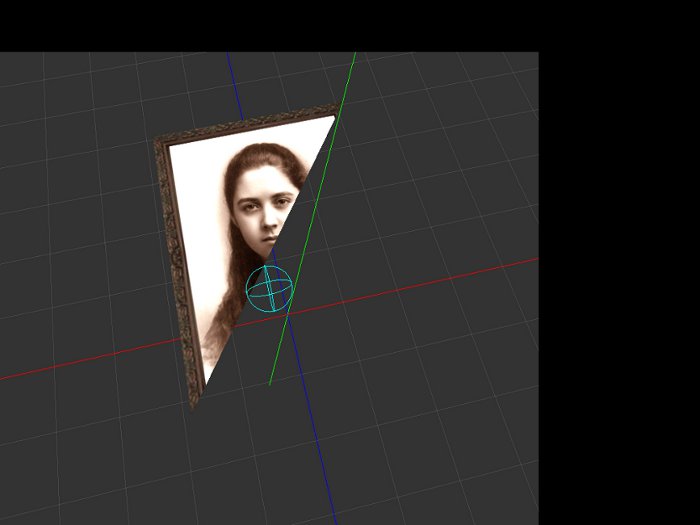Select the green axis line above the portrait

(349, 80)
